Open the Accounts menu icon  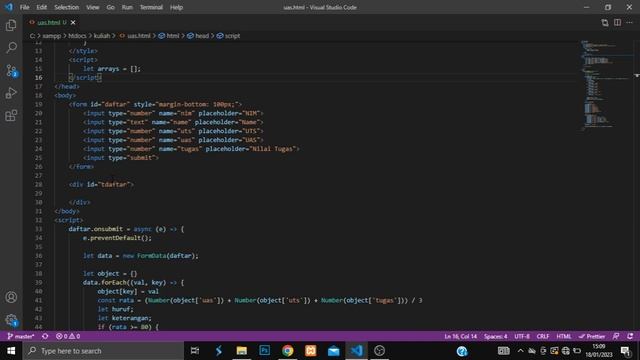coord(11,297)
